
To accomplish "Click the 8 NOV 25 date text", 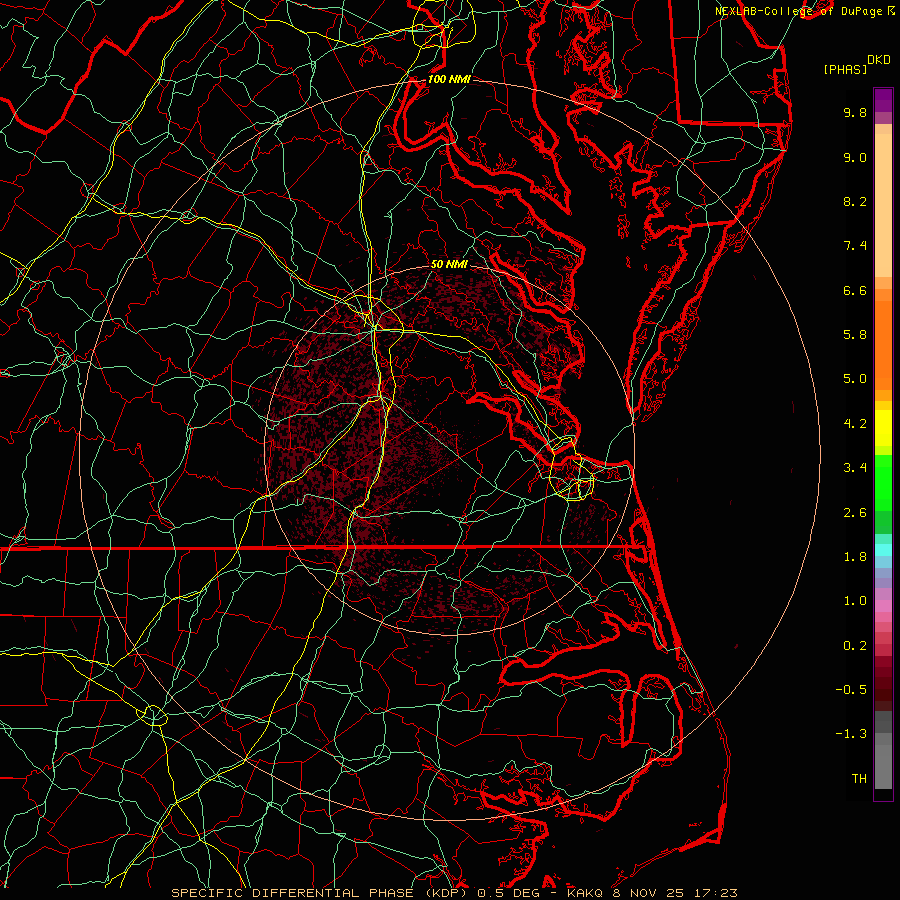I will point(647,893).
